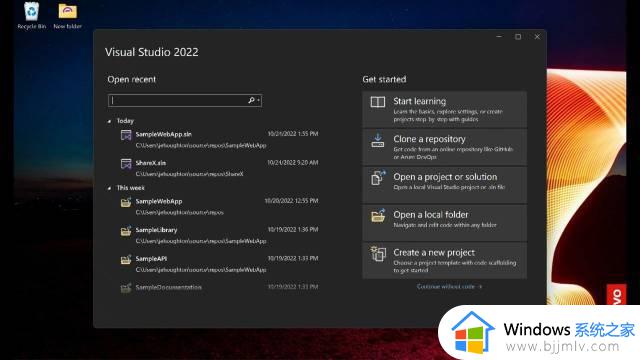This screenshot has height=360, width=640.
Task: Follow the Continue without code link
Action: 449,287
